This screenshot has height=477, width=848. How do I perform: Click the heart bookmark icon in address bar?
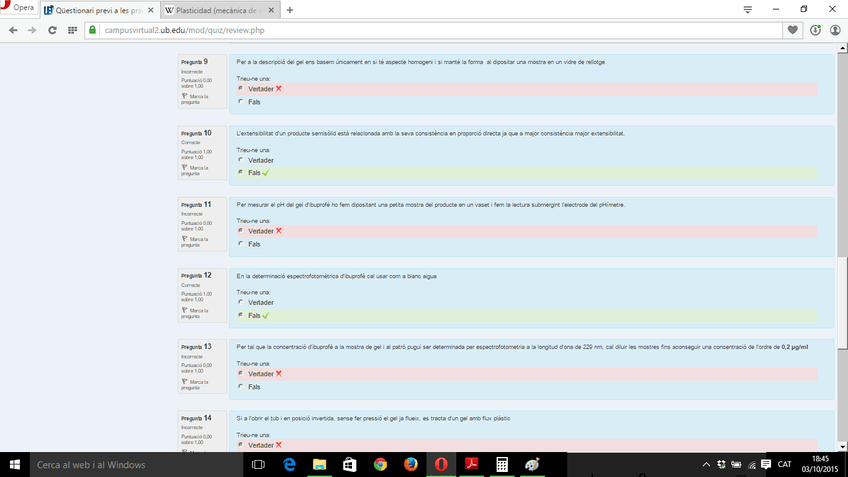793,30
